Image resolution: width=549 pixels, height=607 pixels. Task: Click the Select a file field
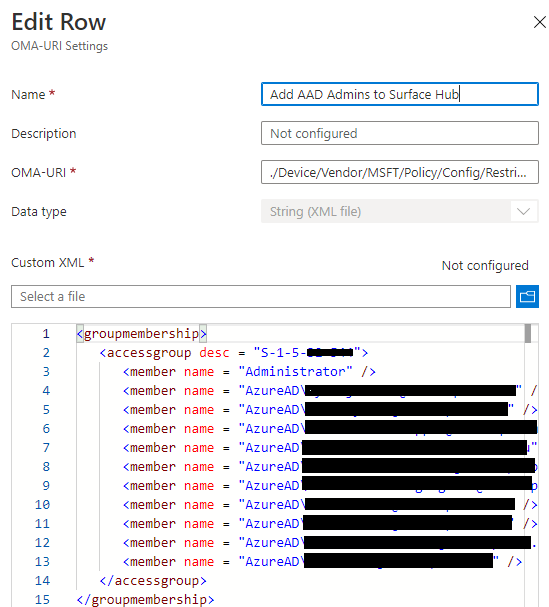coord(261,297)
